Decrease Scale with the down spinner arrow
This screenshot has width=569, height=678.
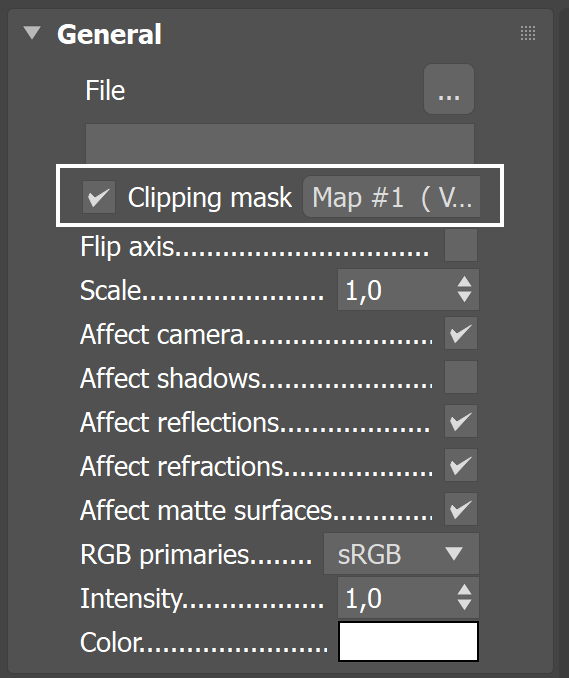click(x=464, y=297)
